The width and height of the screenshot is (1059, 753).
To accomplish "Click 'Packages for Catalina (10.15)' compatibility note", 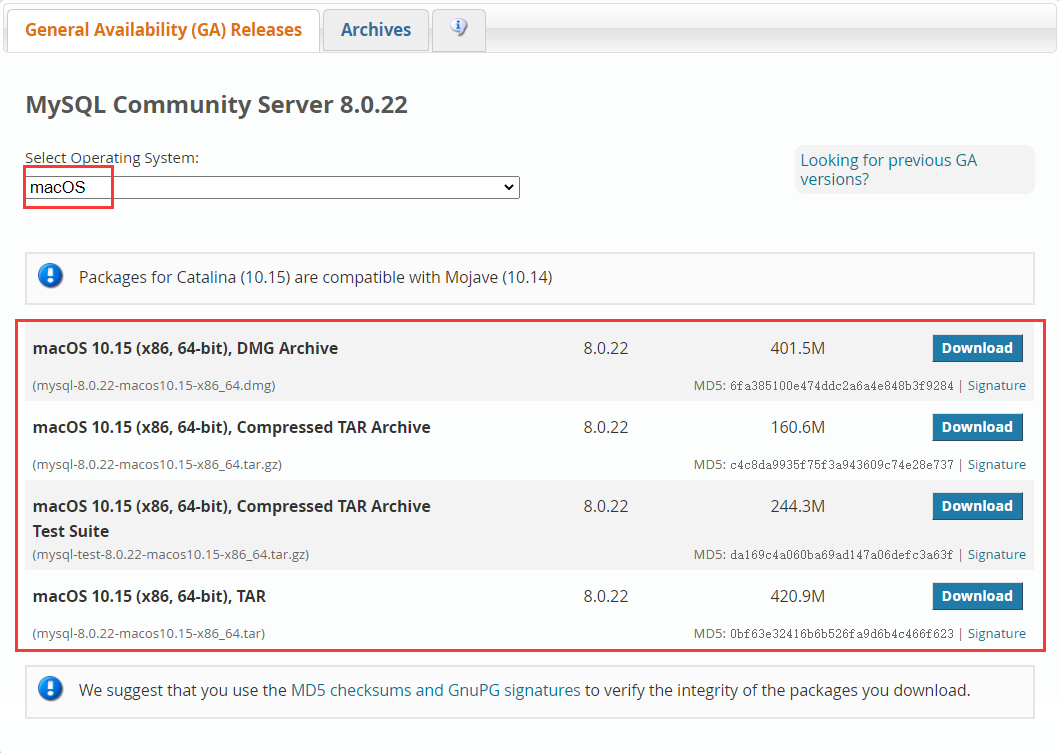I will point(315,278).
